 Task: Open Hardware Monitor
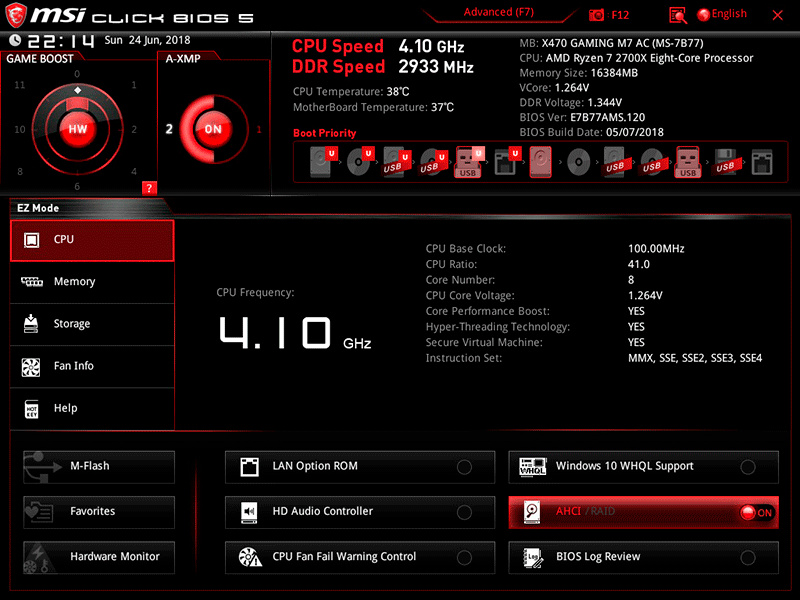[99, 557]
